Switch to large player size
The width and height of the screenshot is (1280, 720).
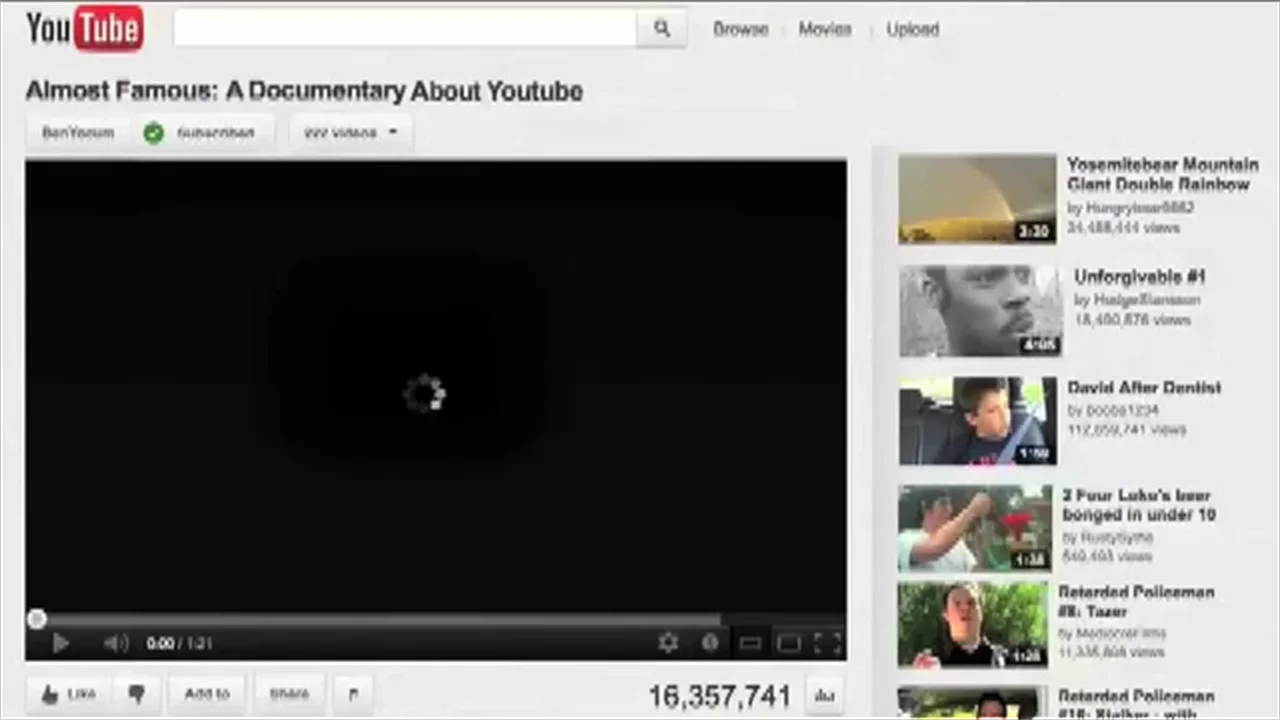pos(789,644)
